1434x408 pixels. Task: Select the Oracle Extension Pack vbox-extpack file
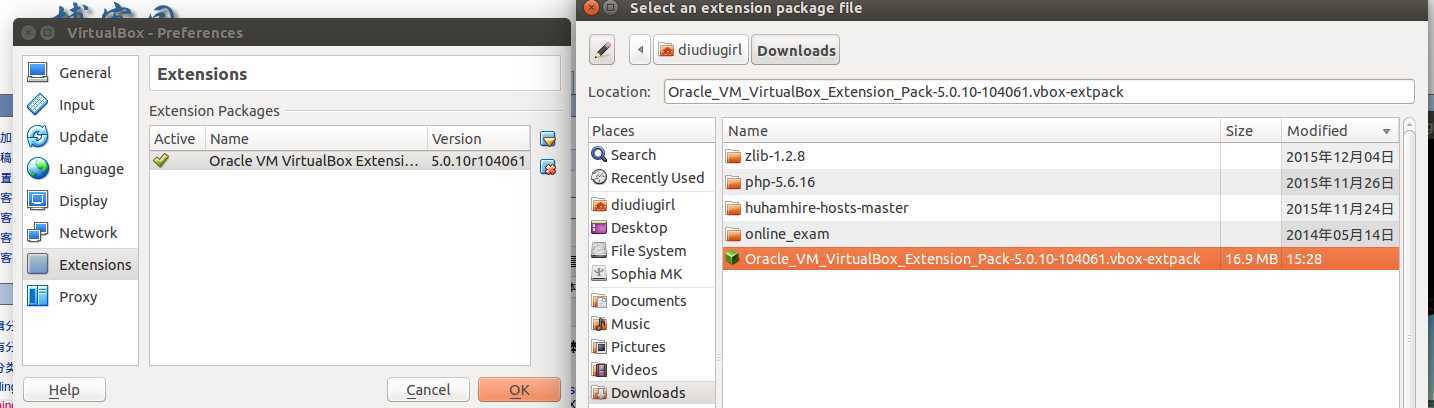1060,259
